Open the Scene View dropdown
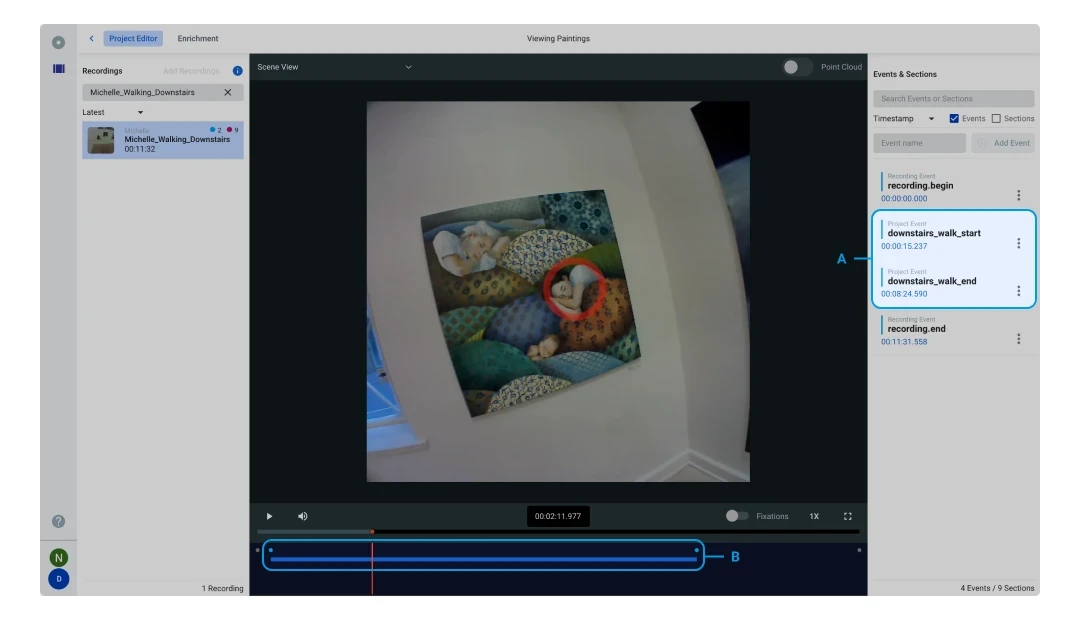Viewport: 1080px width, 621px height. [334, 67]
